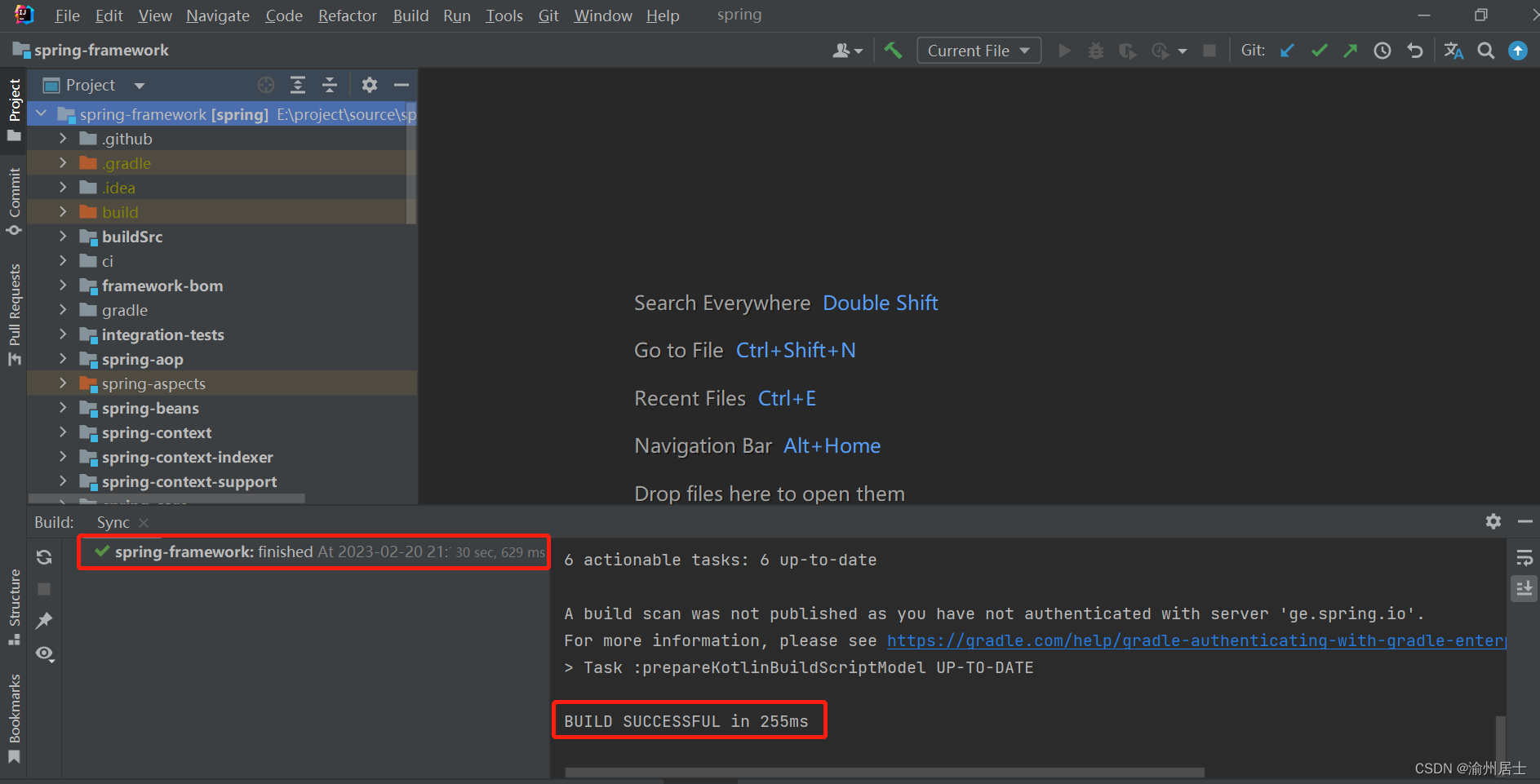Click the stop icon in Build panel
Image resolution: width=1540 pixels, height=784 pixels.
coord(44,588)
